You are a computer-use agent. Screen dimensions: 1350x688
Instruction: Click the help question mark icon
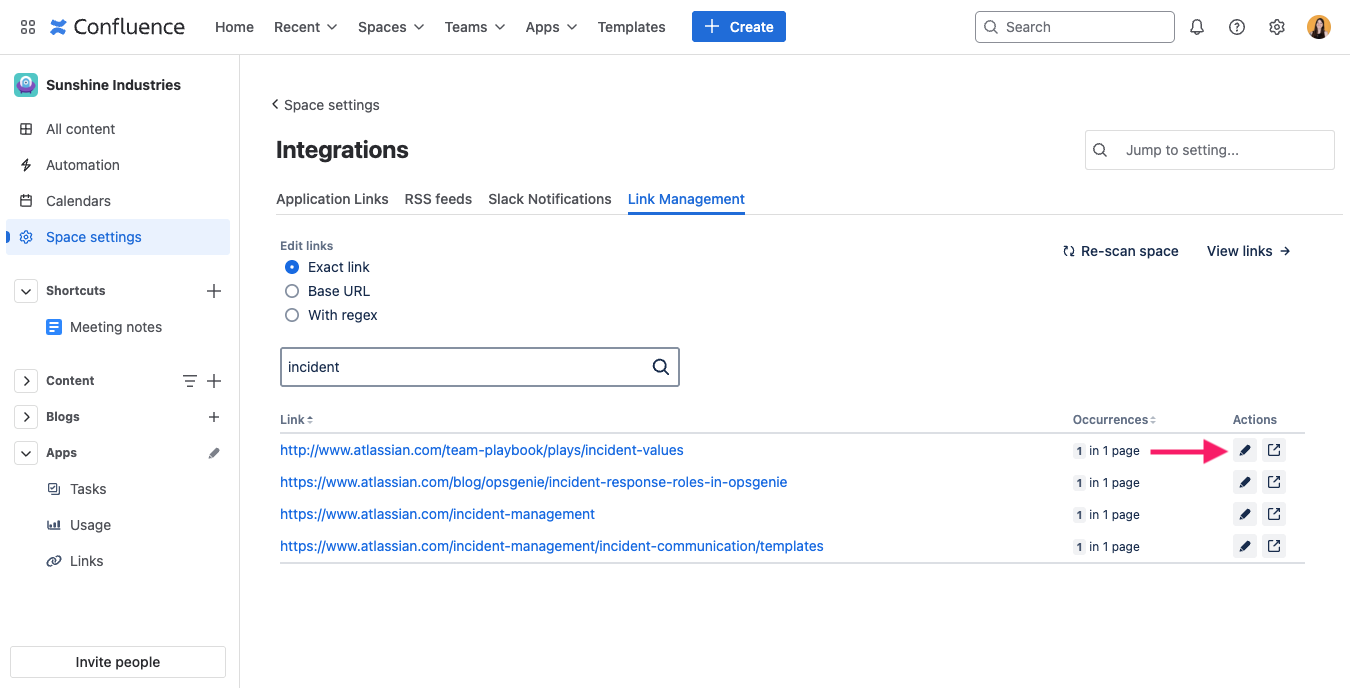(1236, 27)
